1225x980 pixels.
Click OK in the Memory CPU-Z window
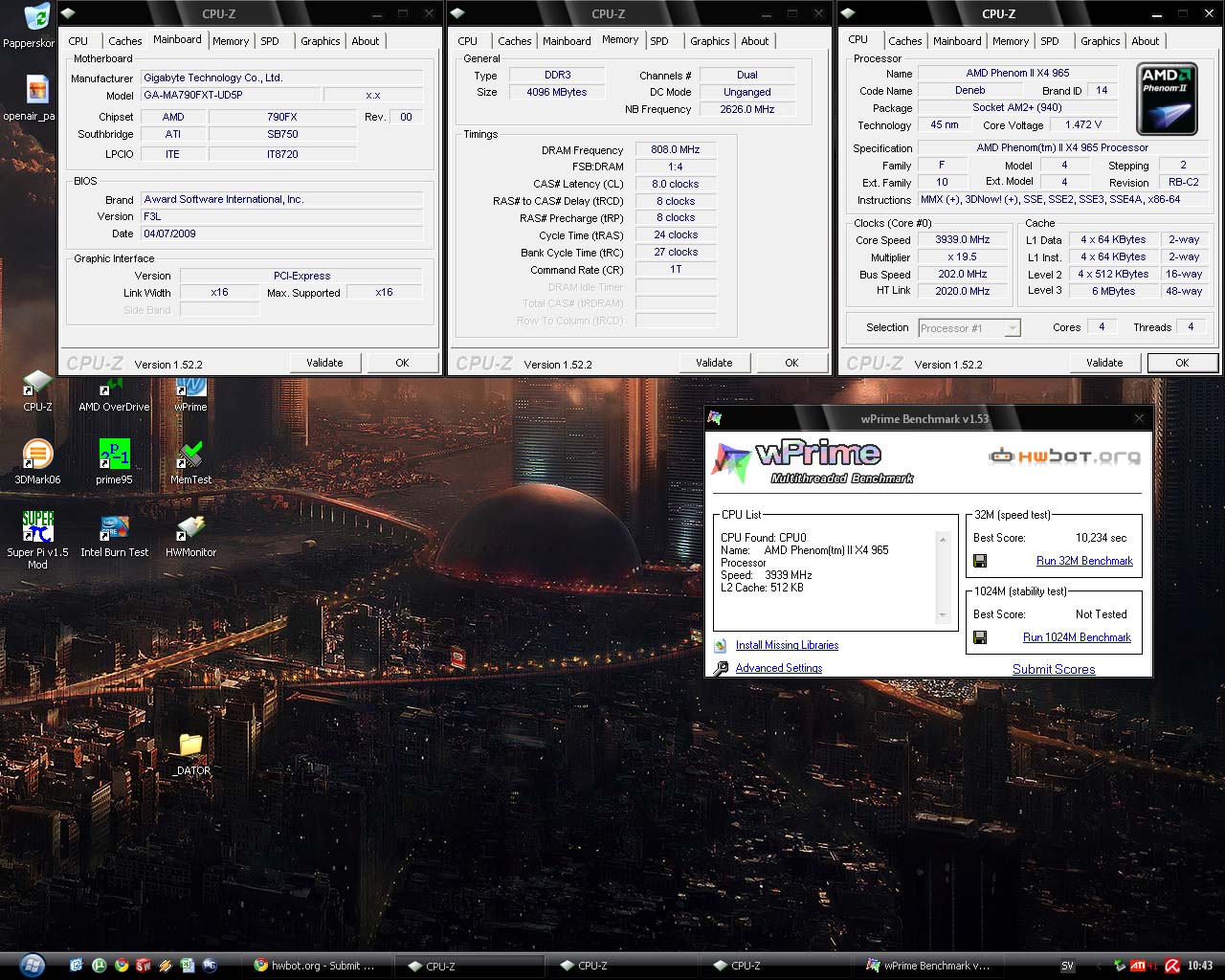click(x=791, y=363)
